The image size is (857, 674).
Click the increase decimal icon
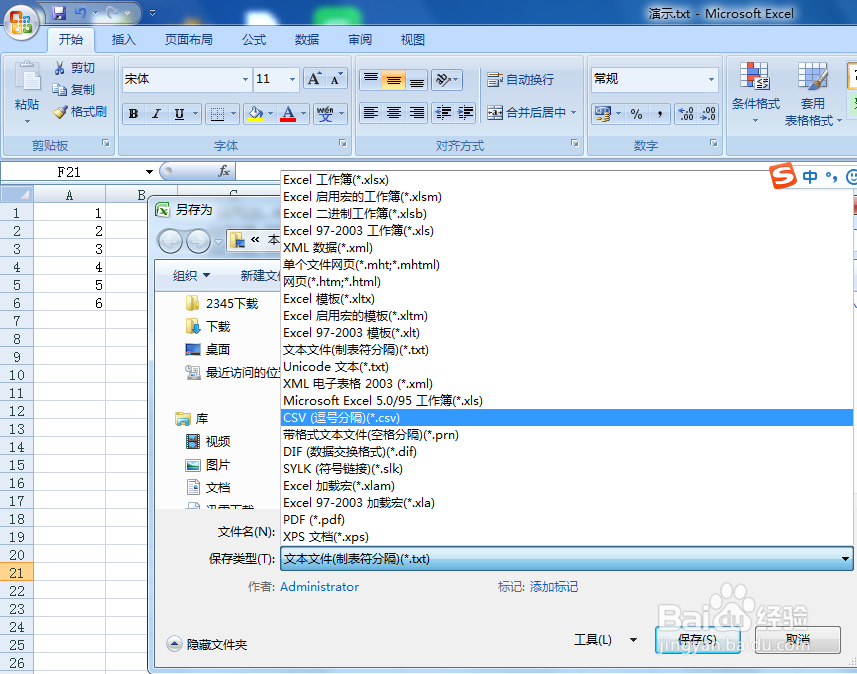(685, 114)
